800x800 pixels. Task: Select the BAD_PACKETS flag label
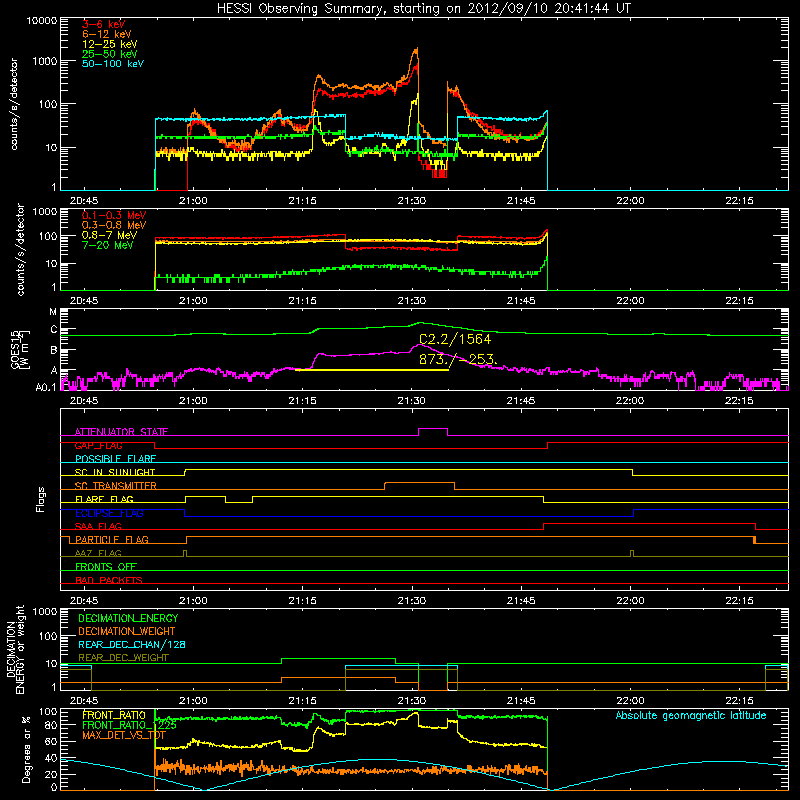[109, 580]
